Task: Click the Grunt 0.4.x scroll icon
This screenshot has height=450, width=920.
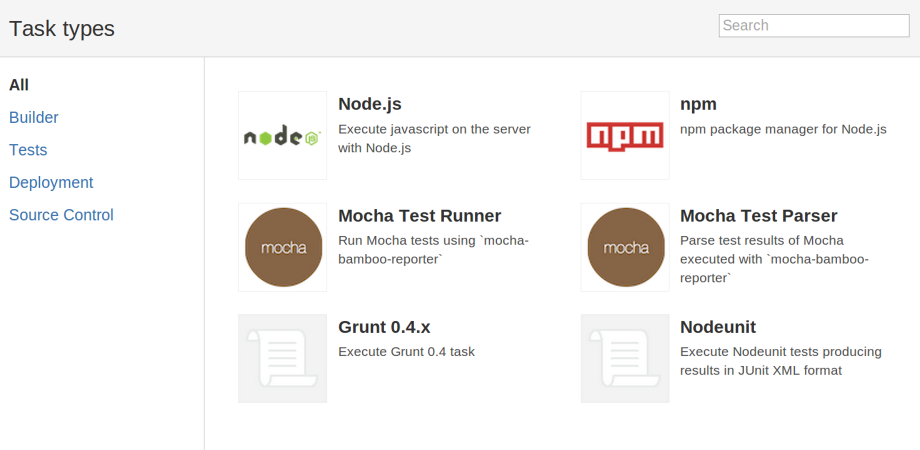Action: [282, 358]
